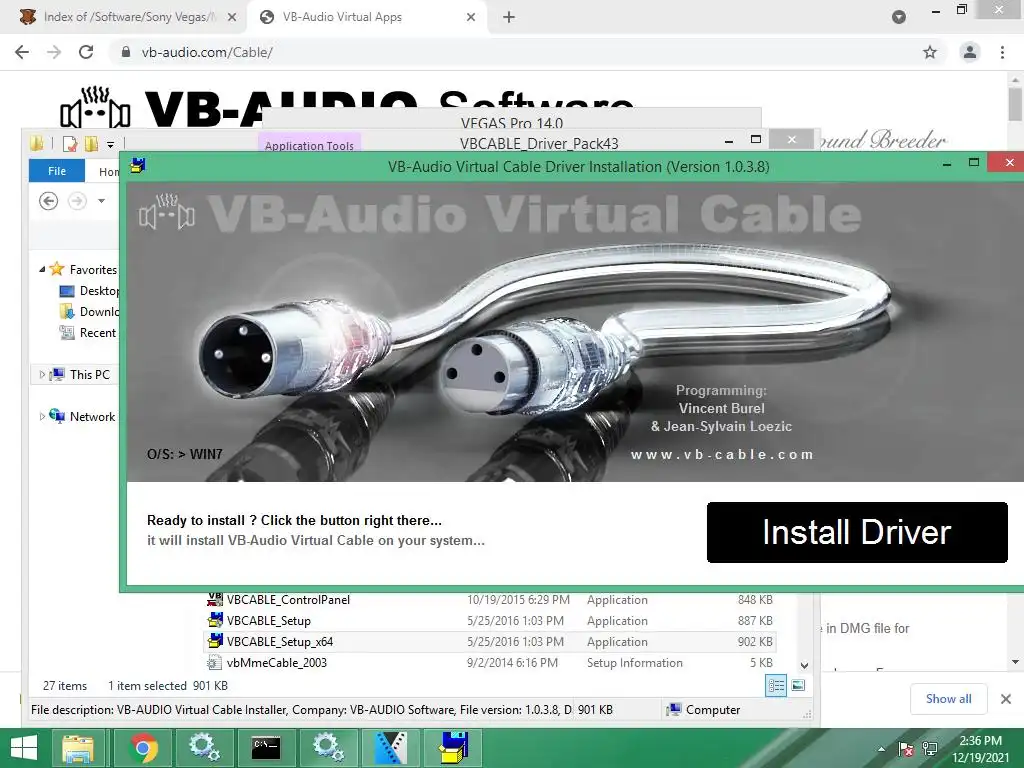Open Explorer's recent locations dropdown arrow
1024x768 pixels.
pyautogui.click(x=101, y=200)
